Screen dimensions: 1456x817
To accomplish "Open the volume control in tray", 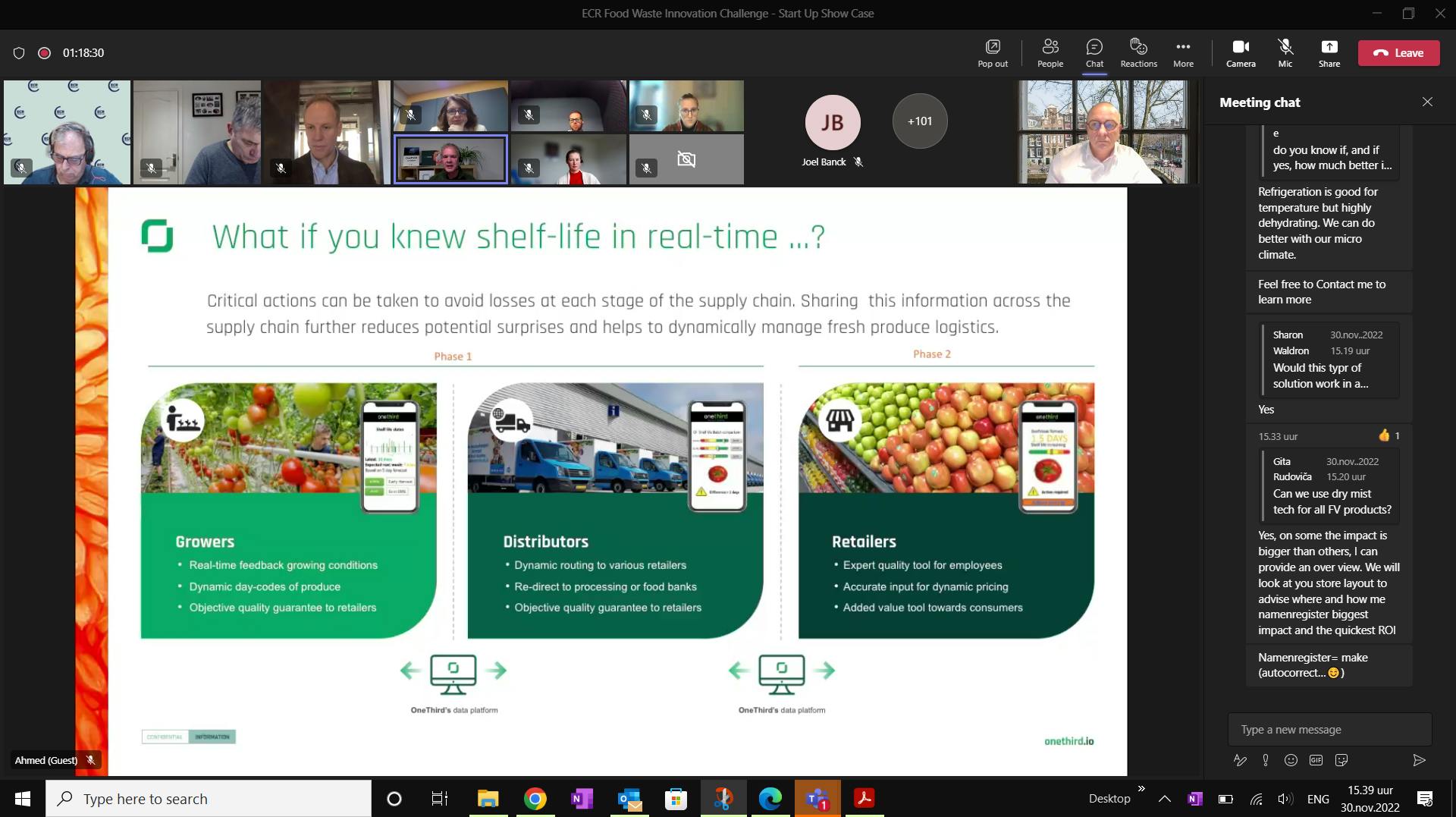I will 1285,799.
